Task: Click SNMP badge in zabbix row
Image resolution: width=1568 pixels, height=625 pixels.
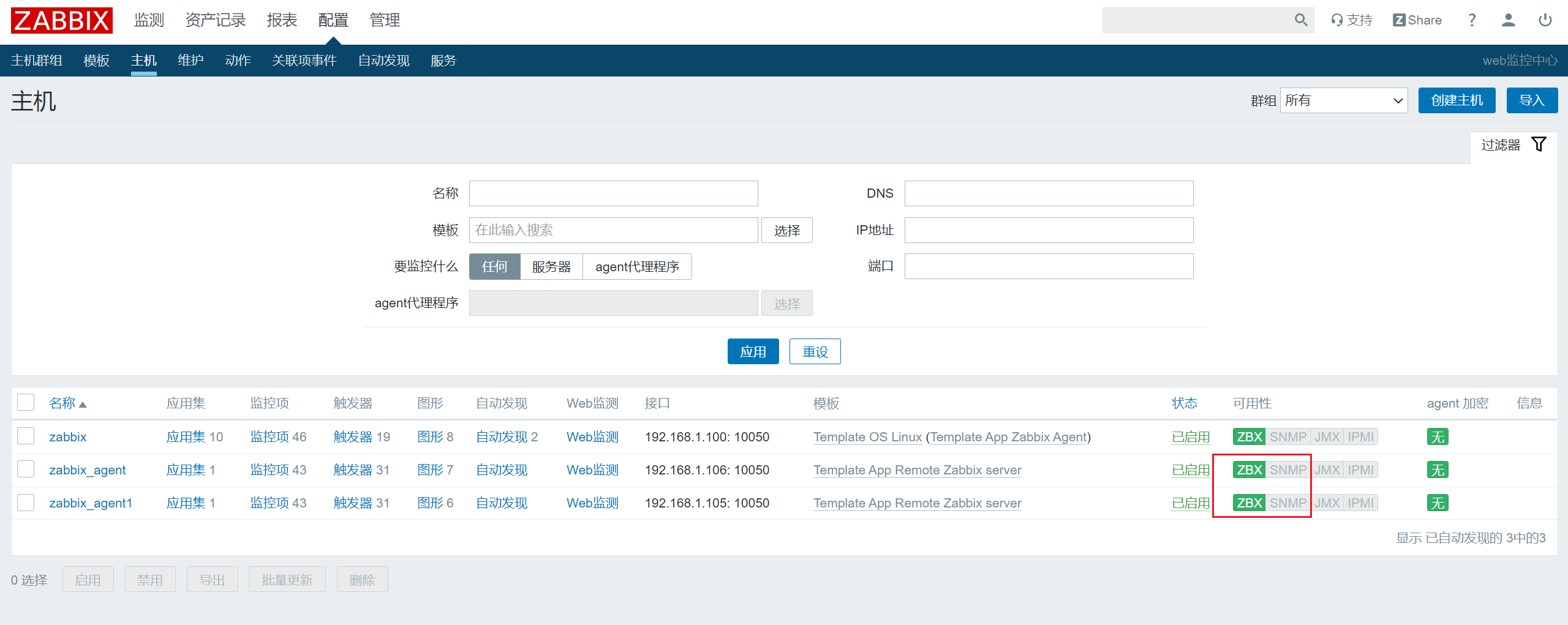Action: pos(1288,437)
